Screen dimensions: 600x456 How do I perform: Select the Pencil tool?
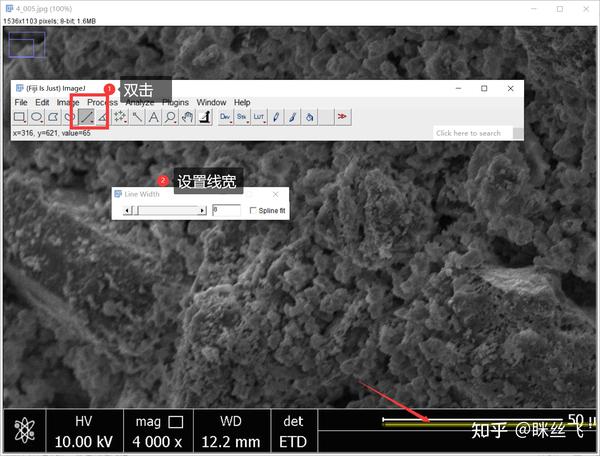tap(276, 117)
